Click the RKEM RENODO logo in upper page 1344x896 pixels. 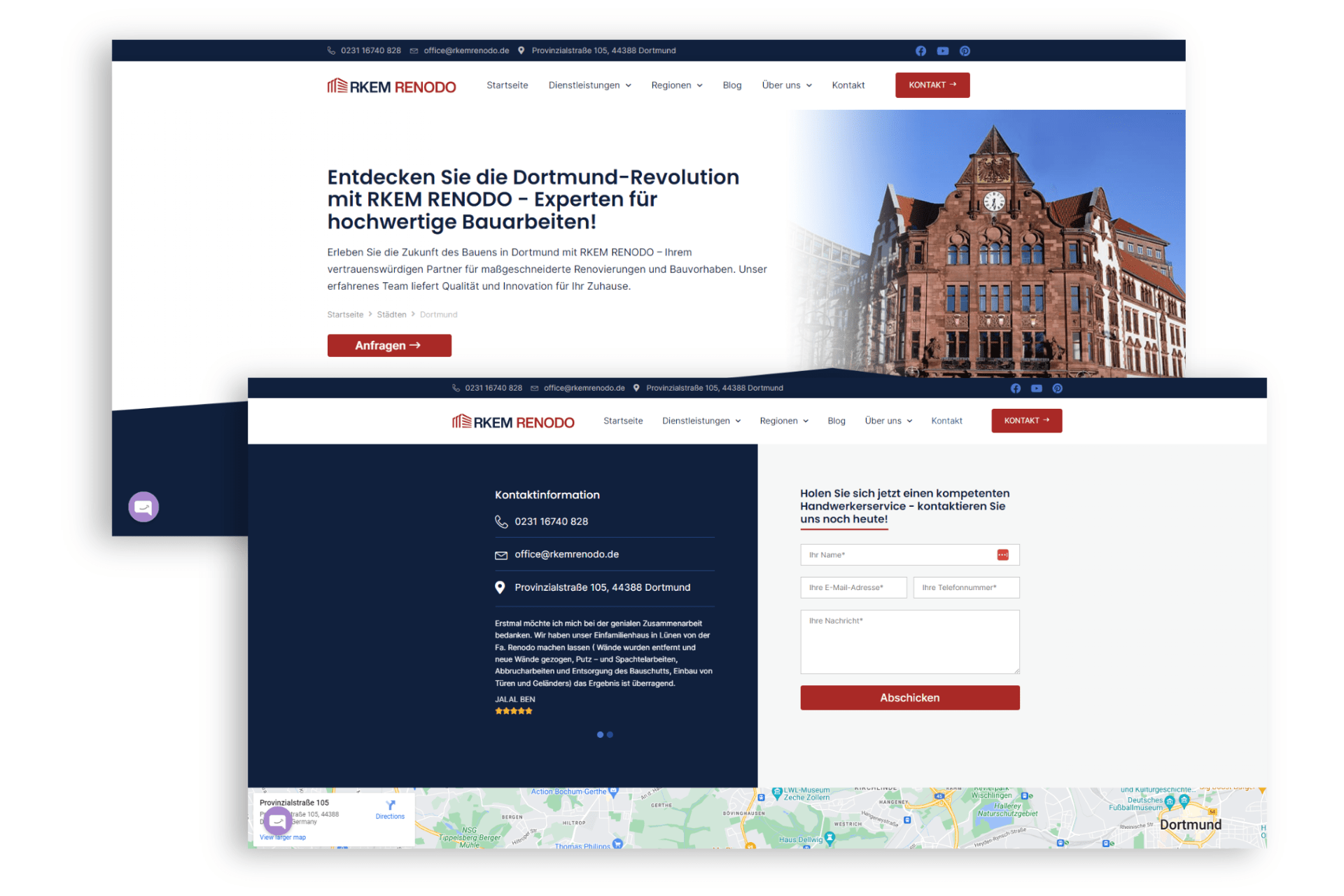[391, 86]
